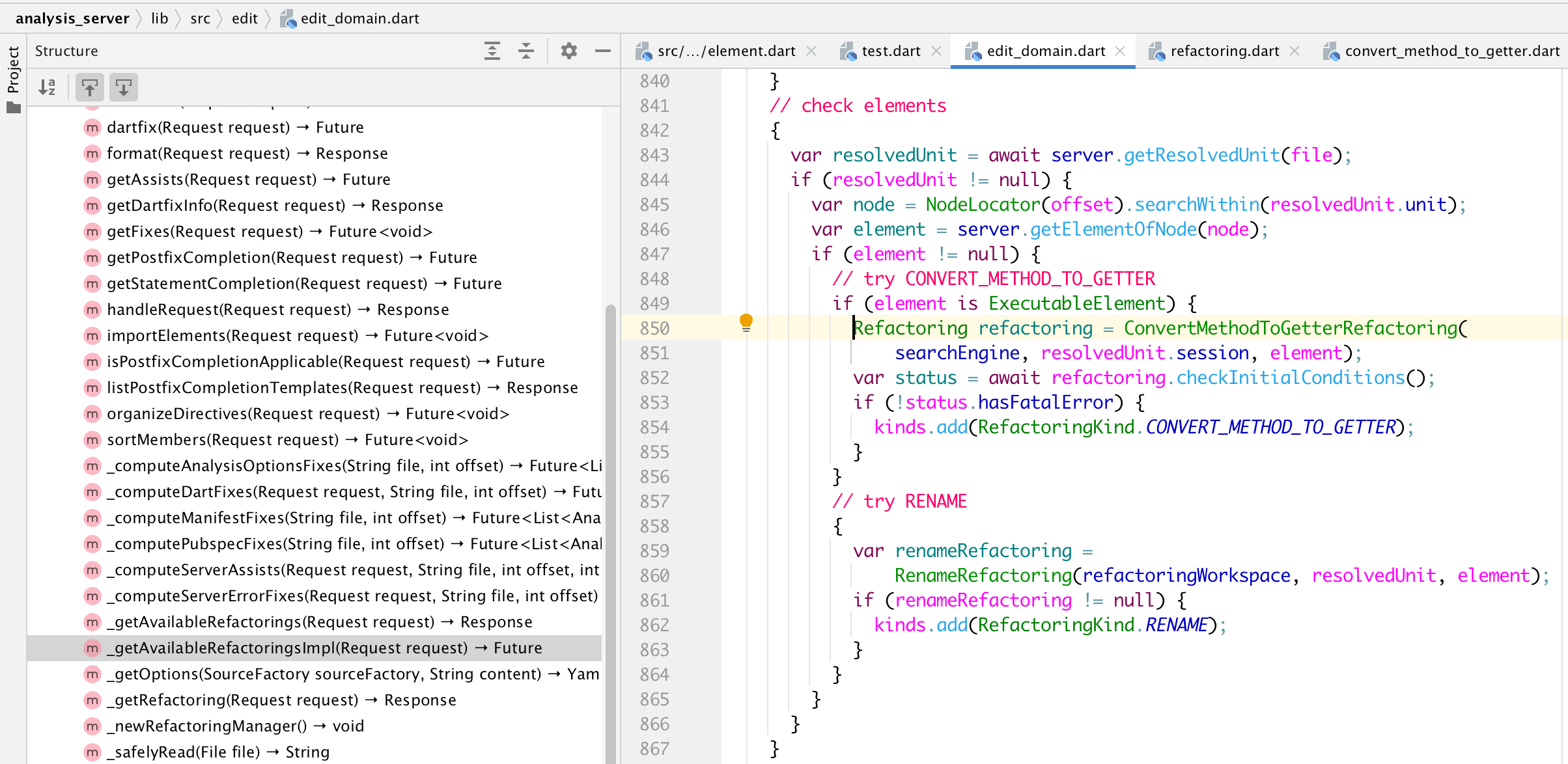Open the Structure panel settings gear
1568x764 pixels.
568,51
